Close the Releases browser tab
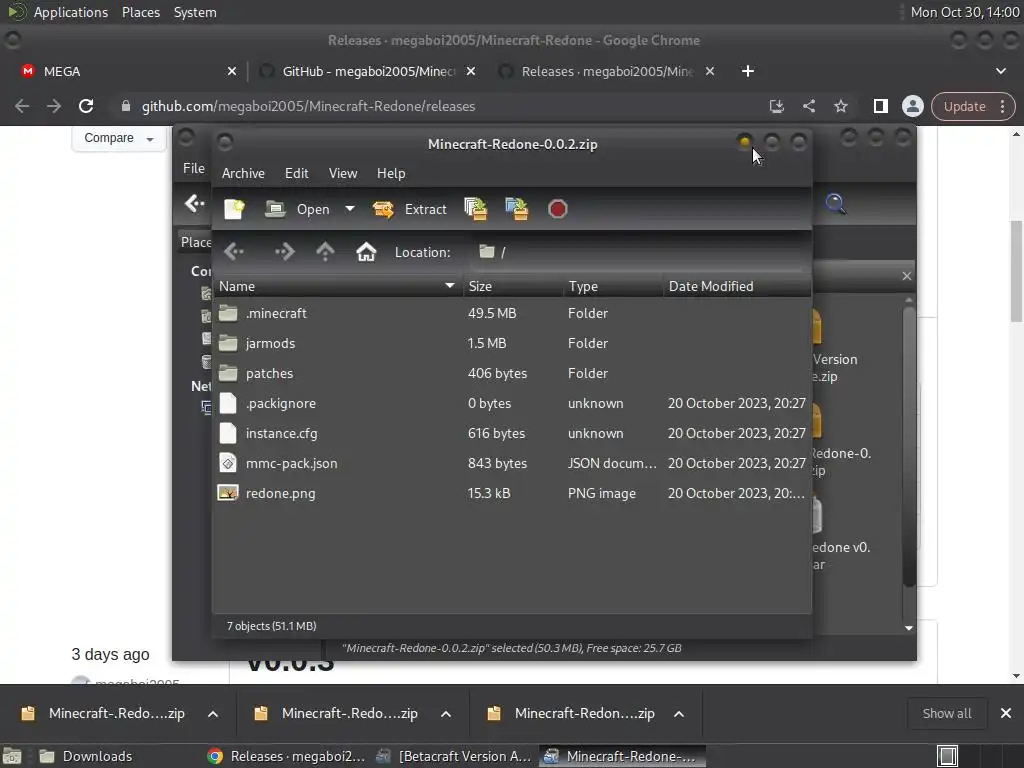 (x=710, y=71)
